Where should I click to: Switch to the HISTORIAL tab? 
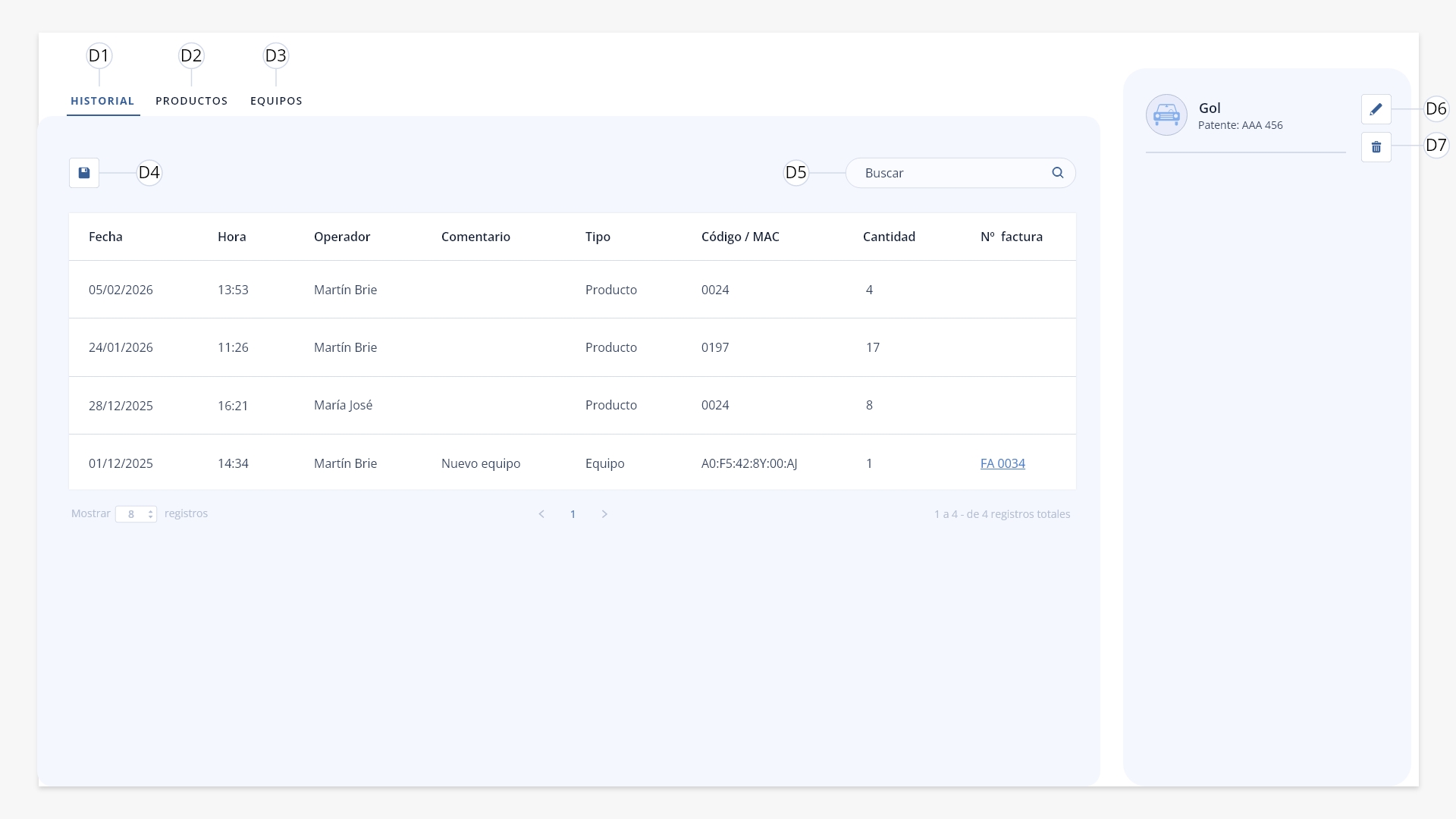pos(102,101)
